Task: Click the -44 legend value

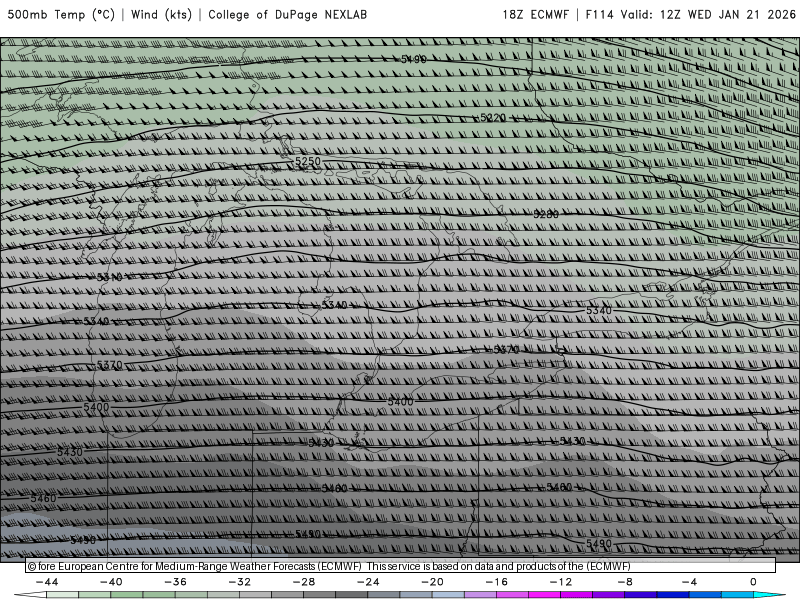Action: [47, 582]
